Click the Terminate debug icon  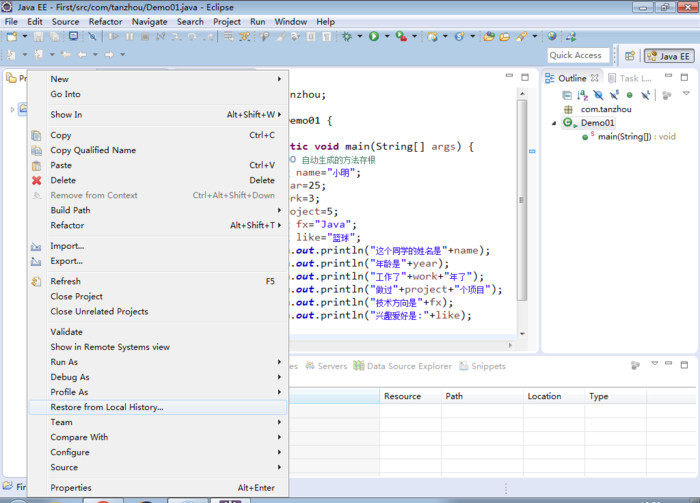(145, 37)
